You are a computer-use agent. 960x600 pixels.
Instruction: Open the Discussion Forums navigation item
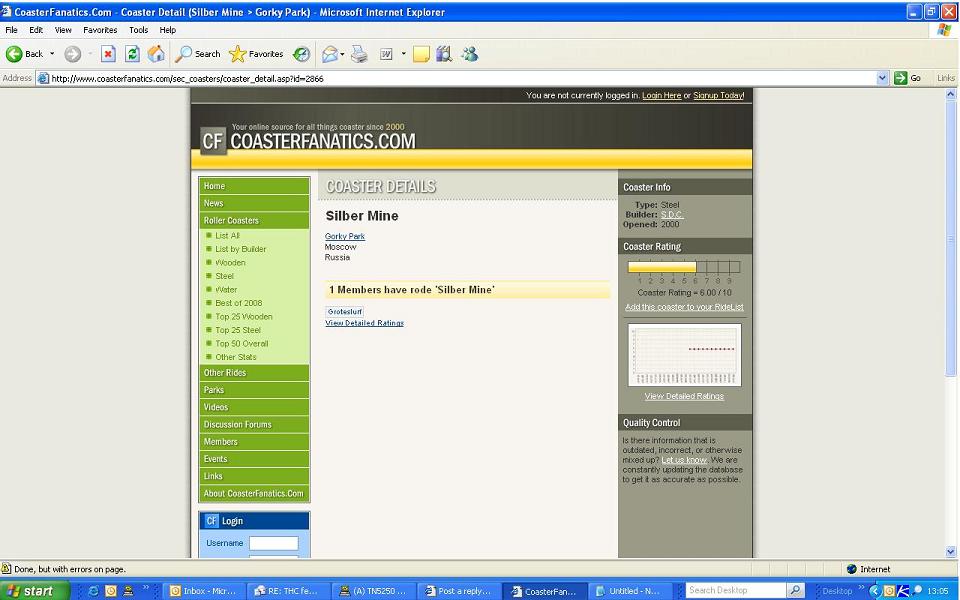[254, 424]
